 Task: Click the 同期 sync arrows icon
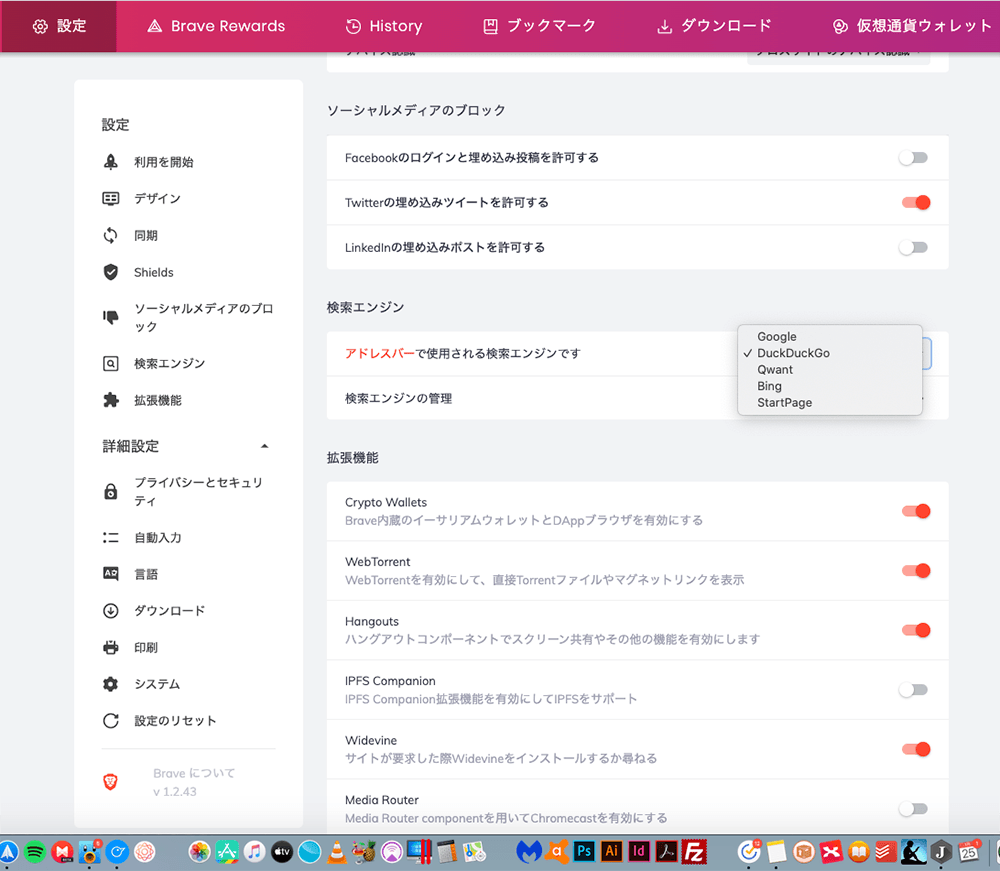[x=110, y=235]
